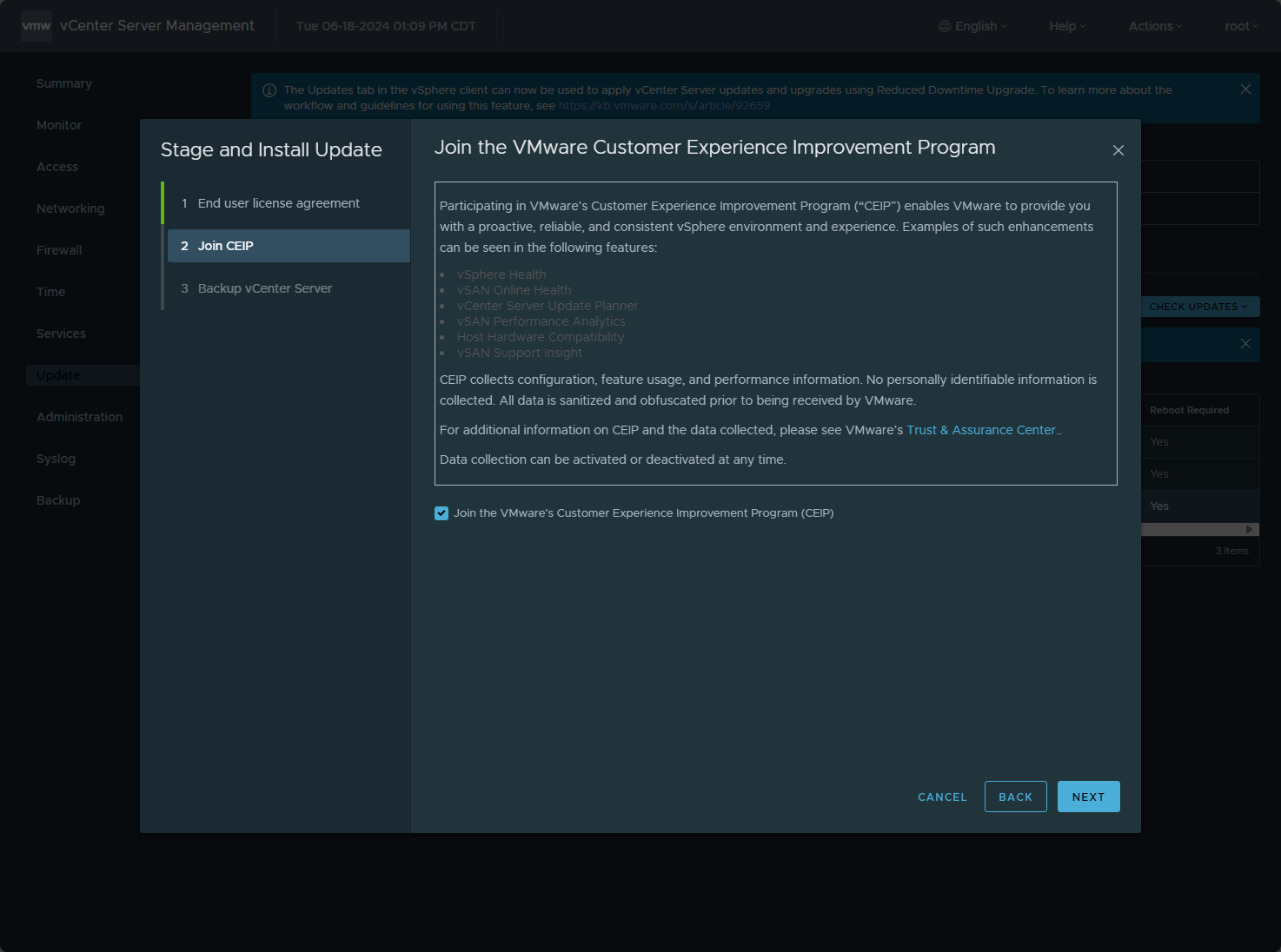The height and width of the screenshot is (952, 1281).
Task: Open the Administration page
Action: [x=79, y=417]
